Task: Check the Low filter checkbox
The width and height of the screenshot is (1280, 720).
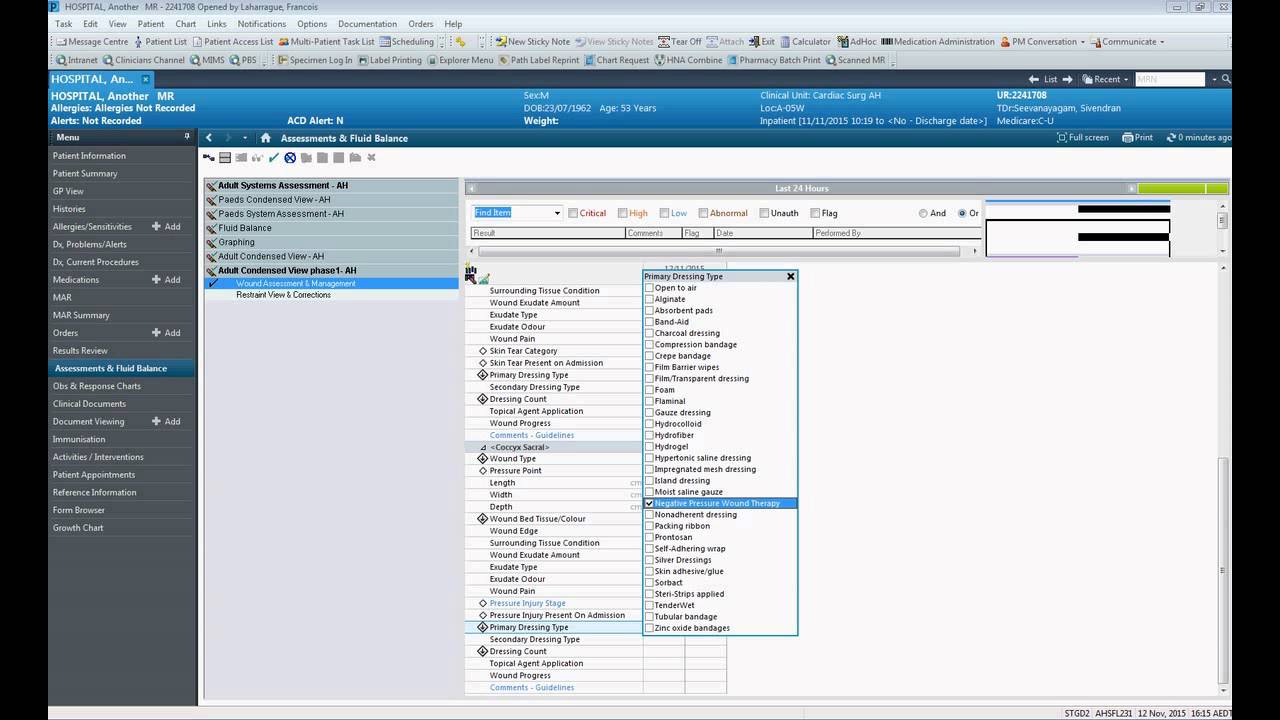Action: pos(664,213)
